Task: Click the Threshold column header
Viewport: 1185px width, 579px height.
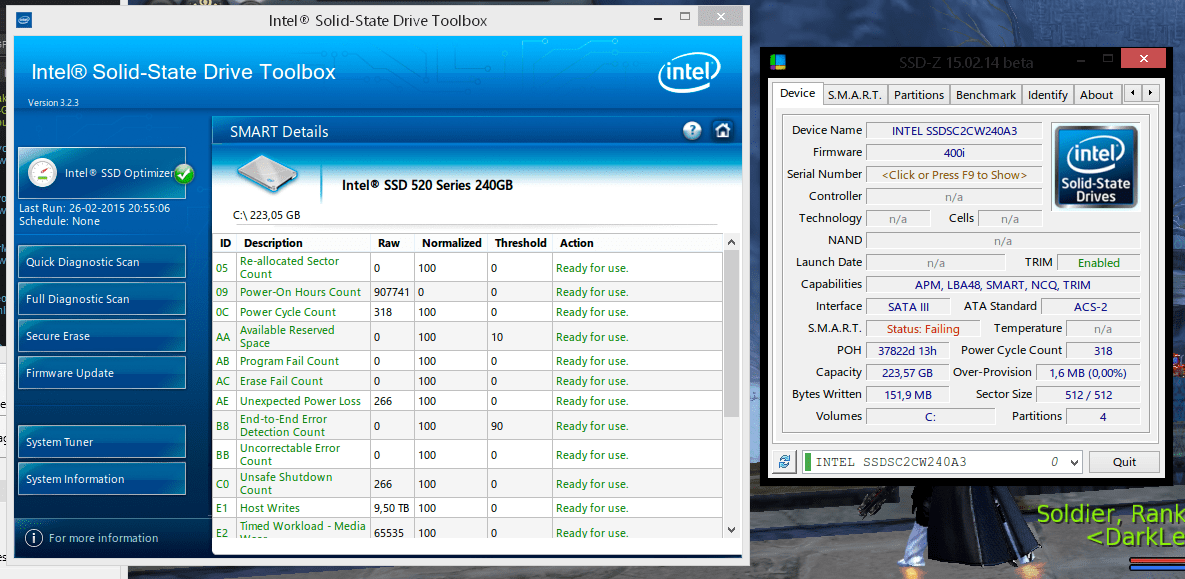Action: click(x=520, y=243)
